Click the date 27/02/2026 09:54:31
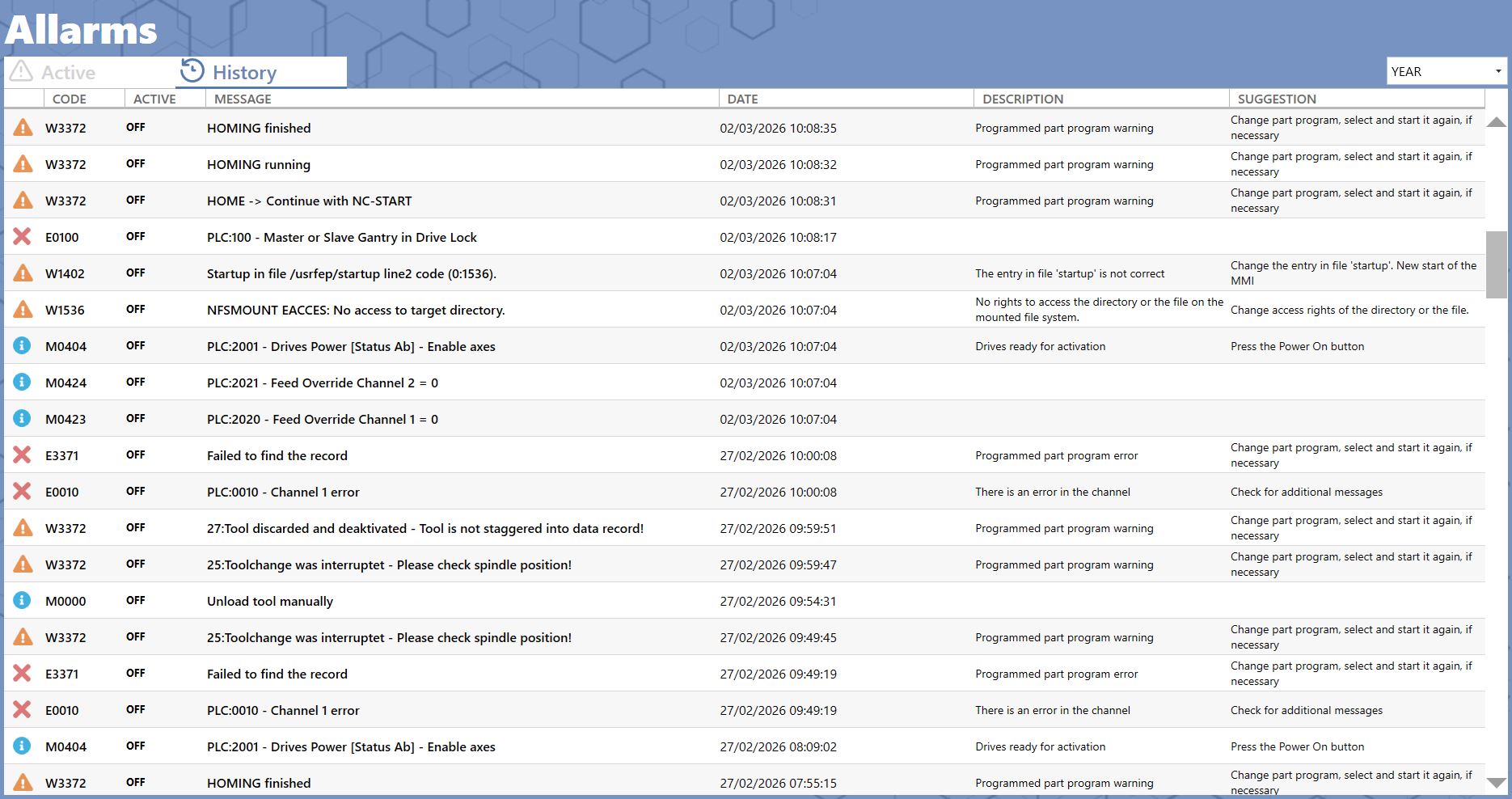1512x799 pixels. 778,601
